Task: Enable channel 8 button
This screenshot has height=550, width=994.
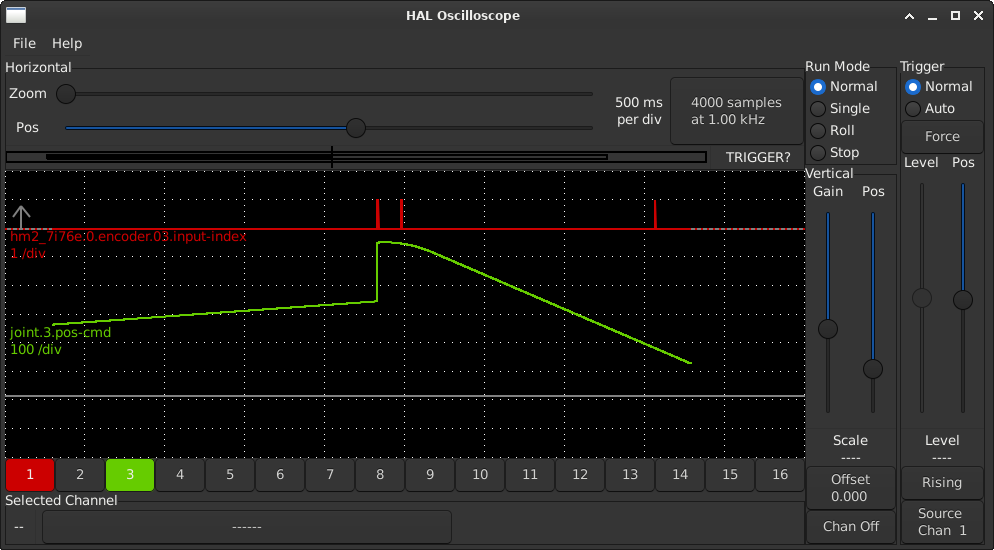Action: coord(380,475)
